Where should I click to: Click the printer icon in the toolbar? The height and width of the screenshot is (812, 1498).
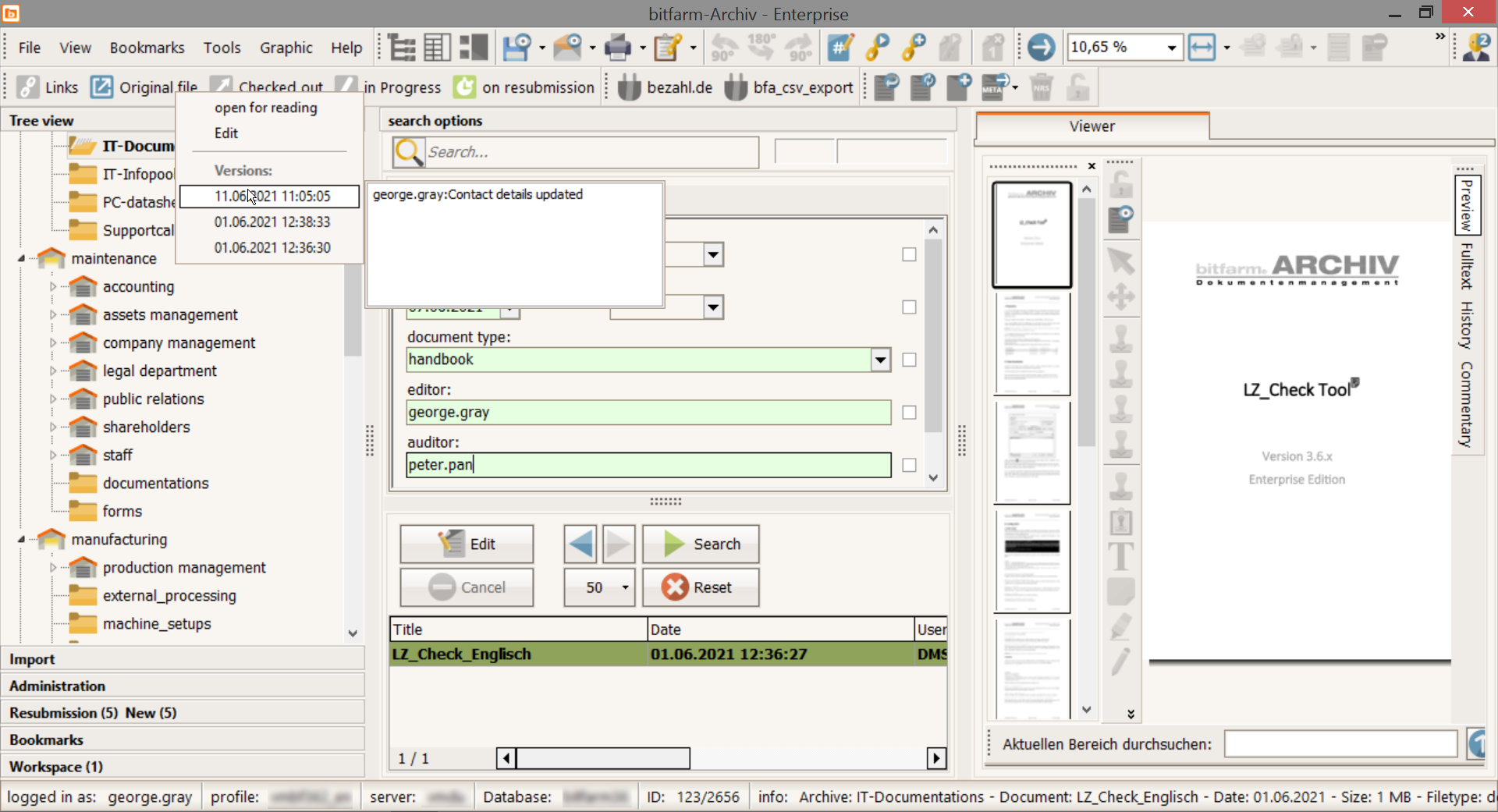(617, 48)
